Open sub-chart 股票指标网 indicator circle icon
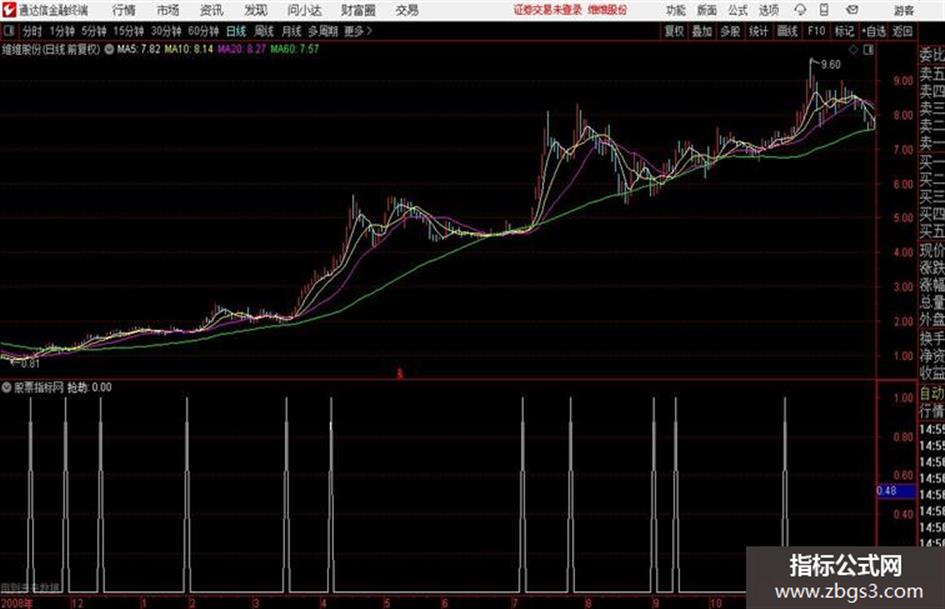Image resolution: width=945 pixels, height=609 pixels. point(7,387)
